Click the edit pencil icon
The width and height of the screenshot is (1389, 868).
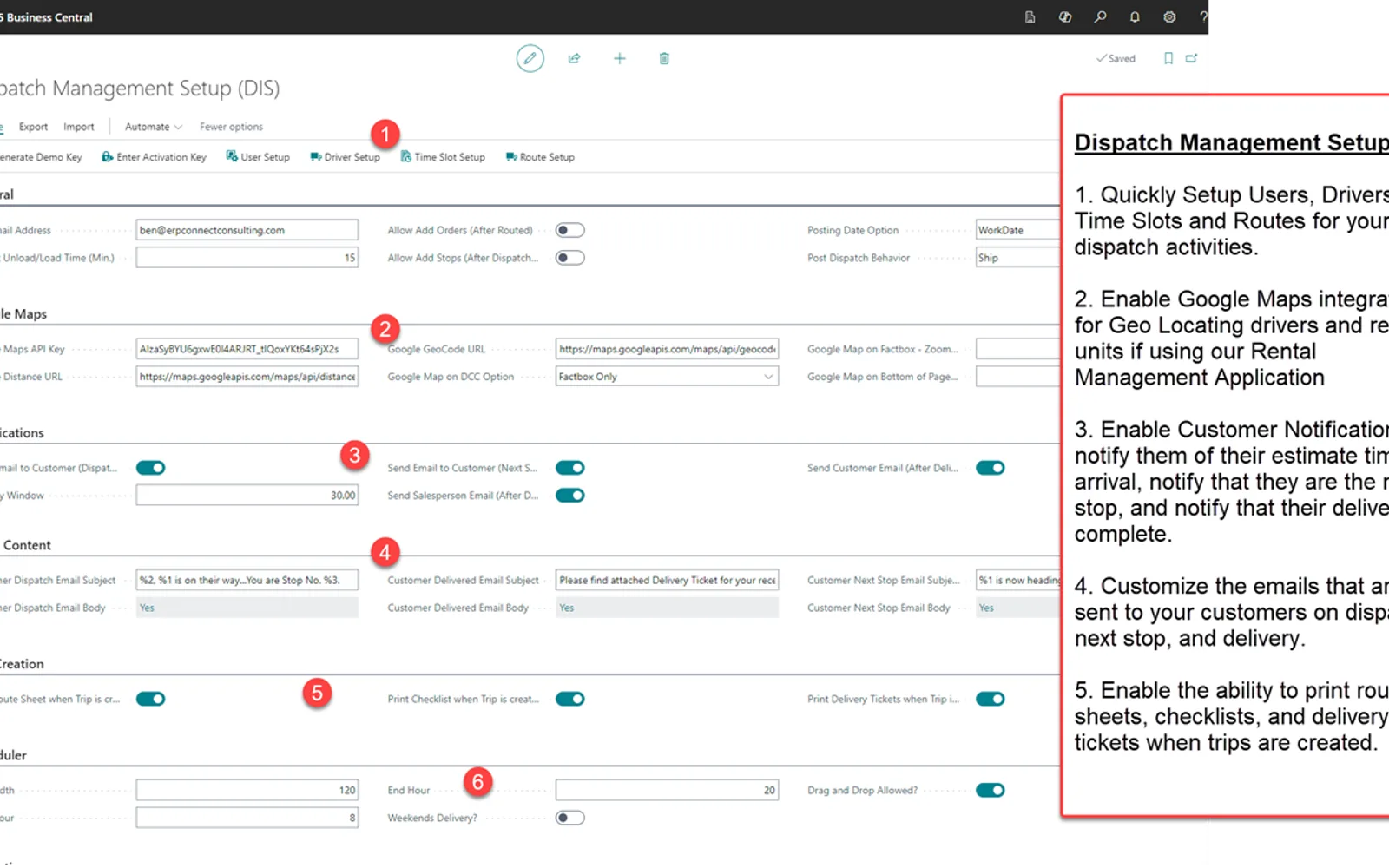click(530, 58)
